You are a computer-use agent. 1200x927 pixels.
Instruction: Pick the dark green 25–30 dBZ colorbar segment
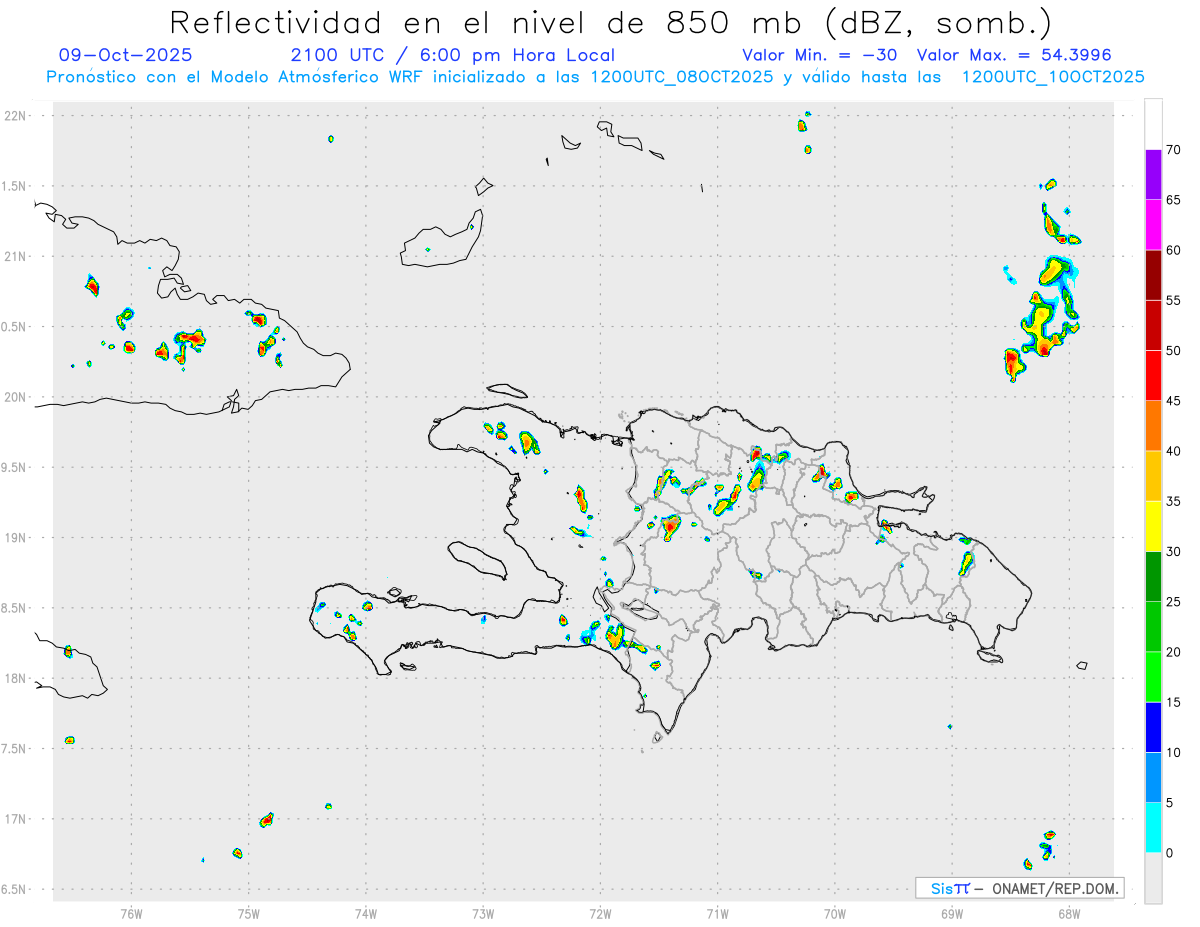pyautogui.click(x=1154, y=577)
